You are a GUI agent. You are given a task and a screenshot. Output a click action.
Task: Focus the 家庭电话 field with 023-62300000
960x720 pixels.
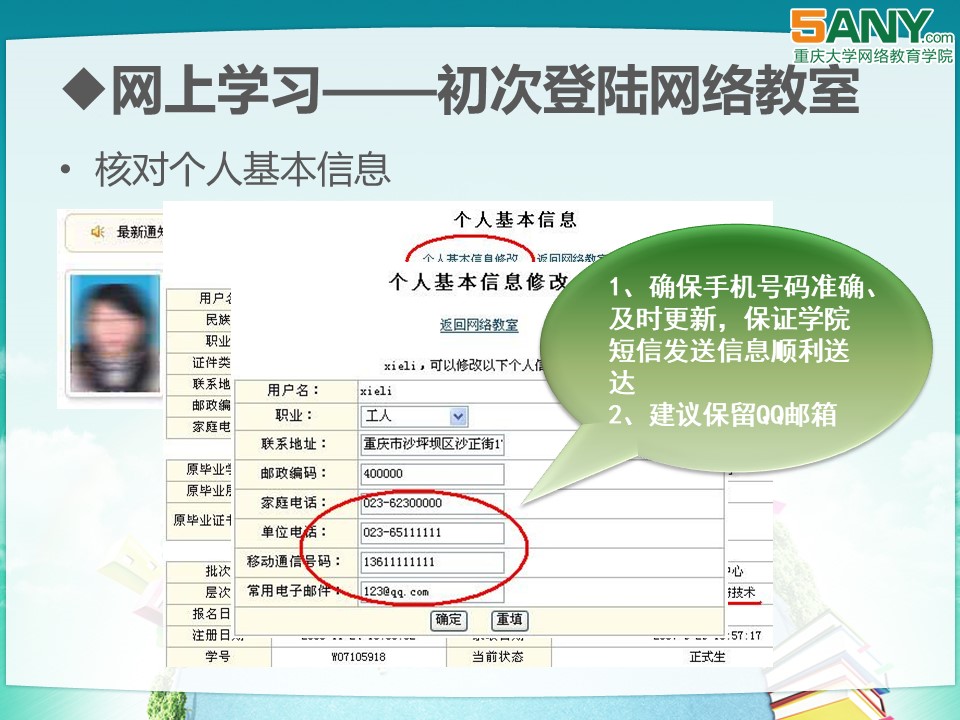pyautogui.click(x=432, y=503)
